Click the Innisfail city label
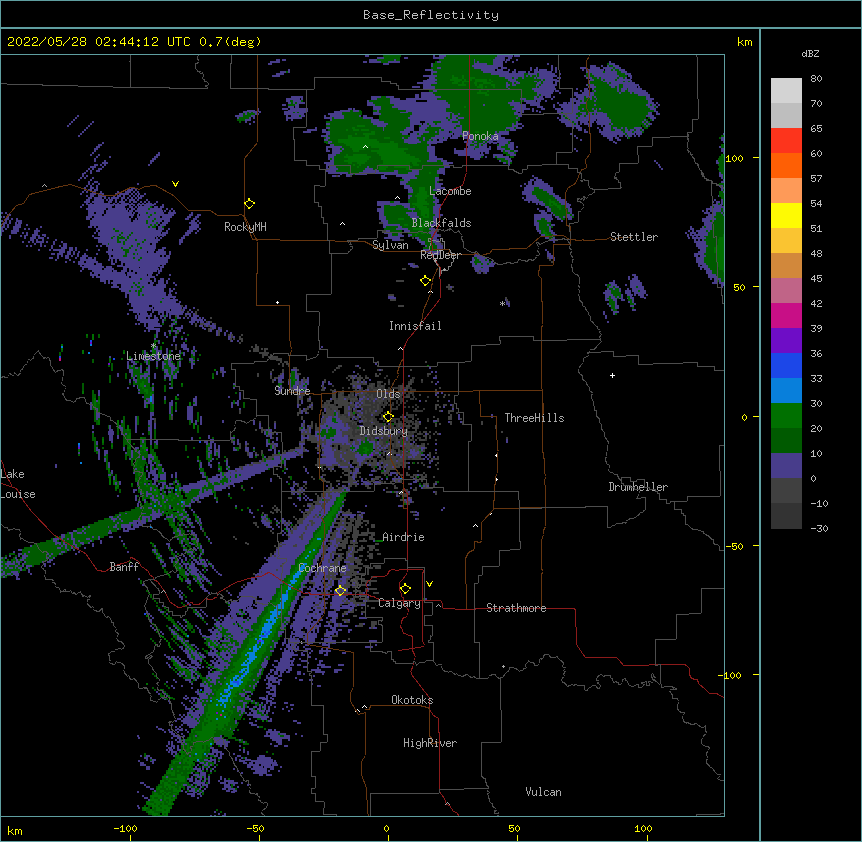Screen dimensions: 862x842 coord(415,326)
